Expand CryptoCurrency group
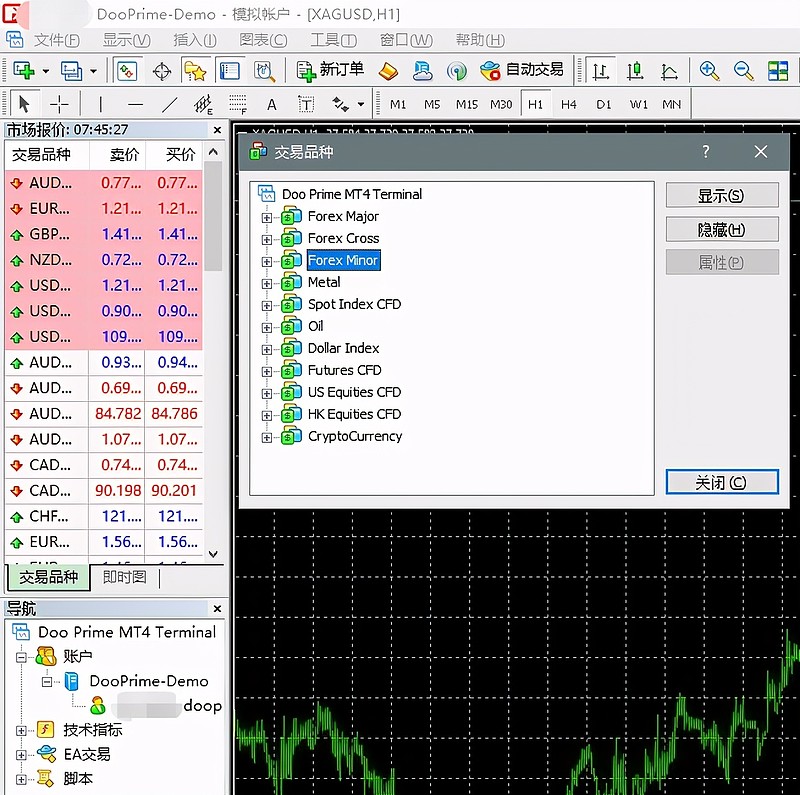The width and height of the screenshot is (800, 795). click(266, 438)
